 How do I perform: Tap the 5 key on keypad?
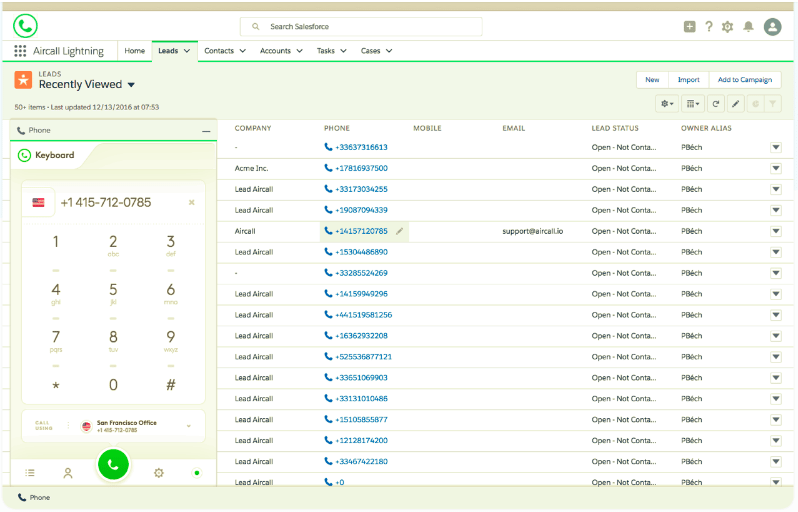point(113,293)
